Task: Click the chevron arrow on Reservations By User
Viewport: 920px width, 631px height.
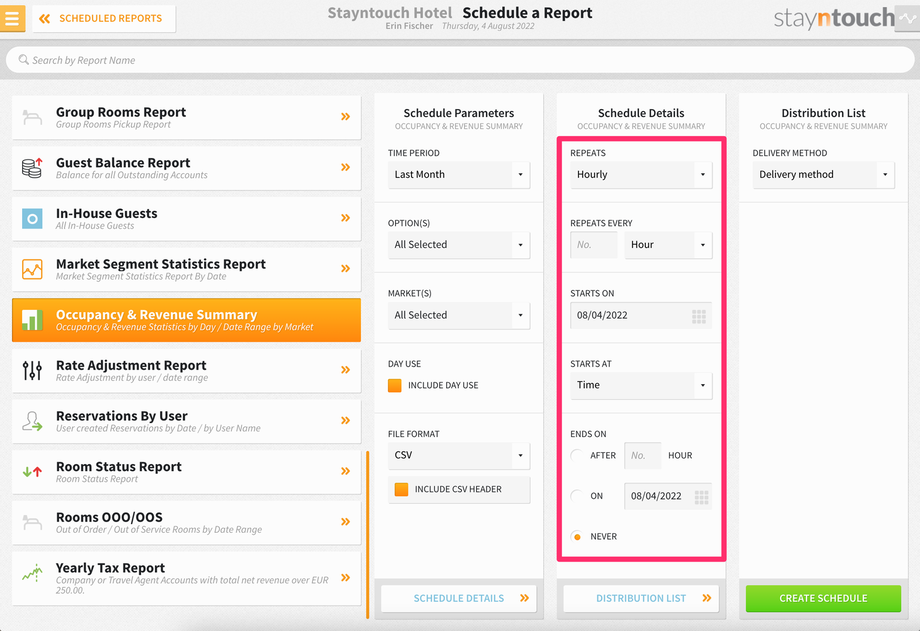Action: (x=346, y=420)
